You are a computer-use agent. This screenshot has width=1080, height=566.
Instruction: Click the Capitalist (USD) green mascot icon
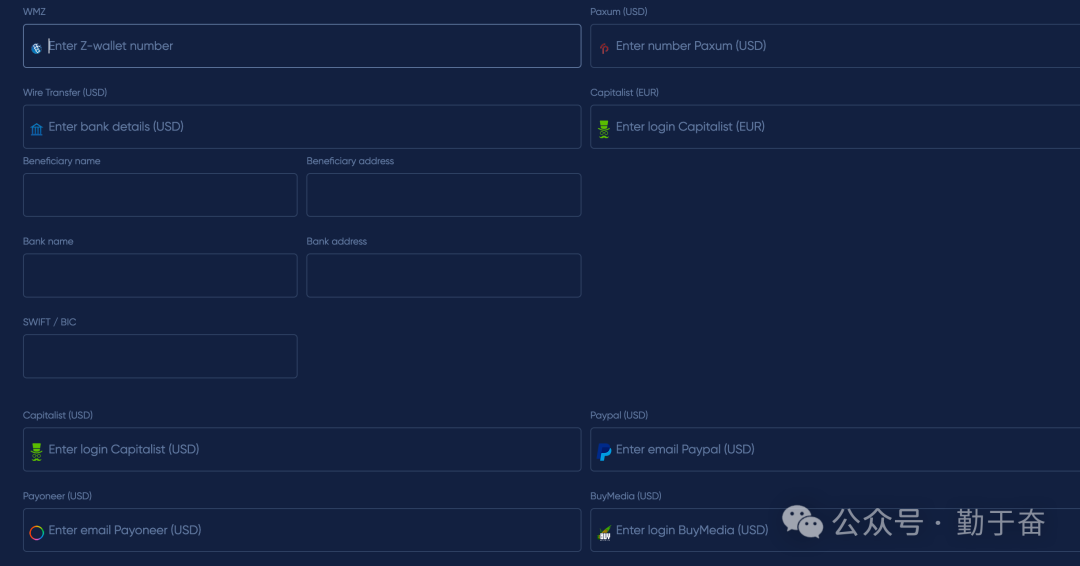[37, 452]
